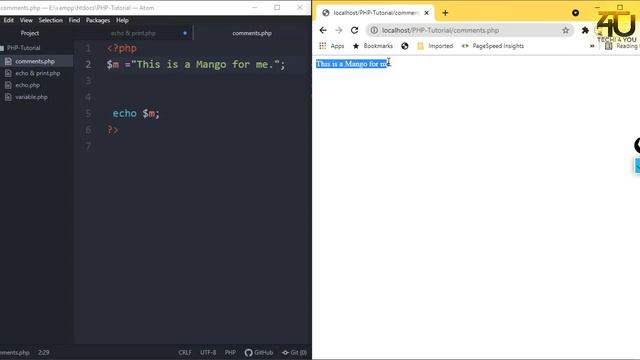Screen dimensions: 640x360
Task: Click the file icon beside echo.php
Action: pos(8,85)
